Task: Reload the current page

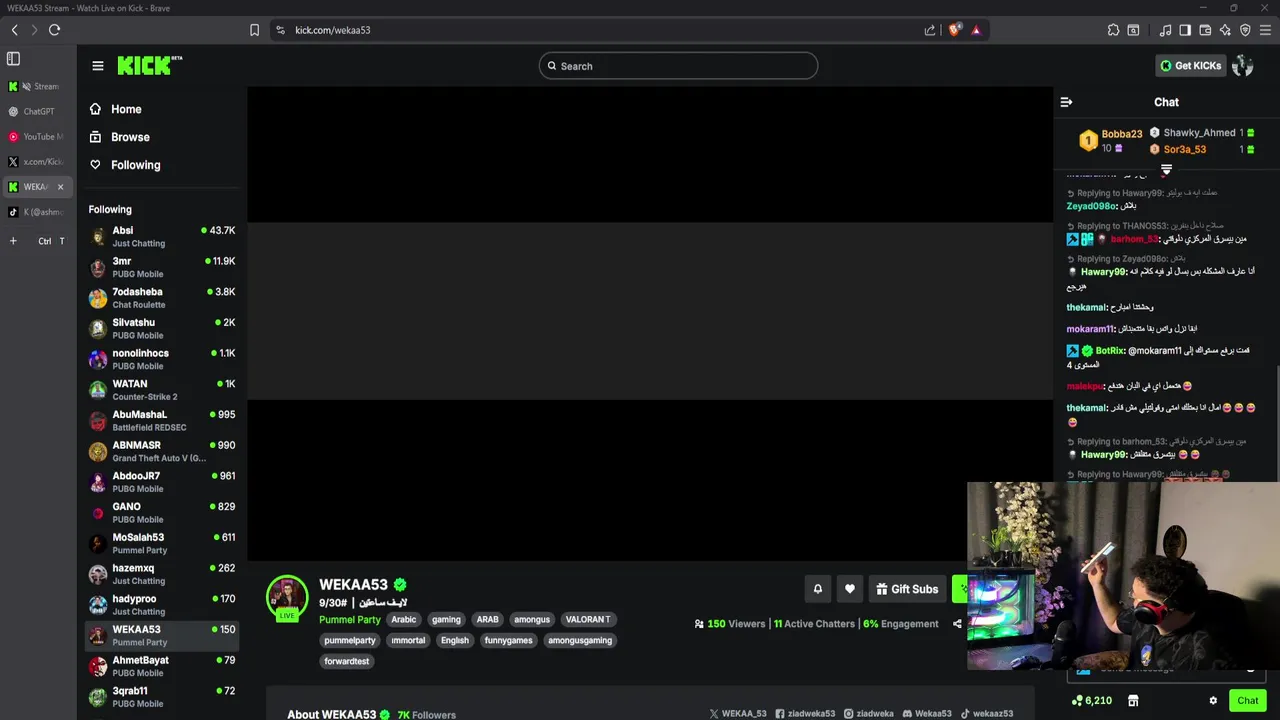Action: pyautogui.click(x=54, y=30)
